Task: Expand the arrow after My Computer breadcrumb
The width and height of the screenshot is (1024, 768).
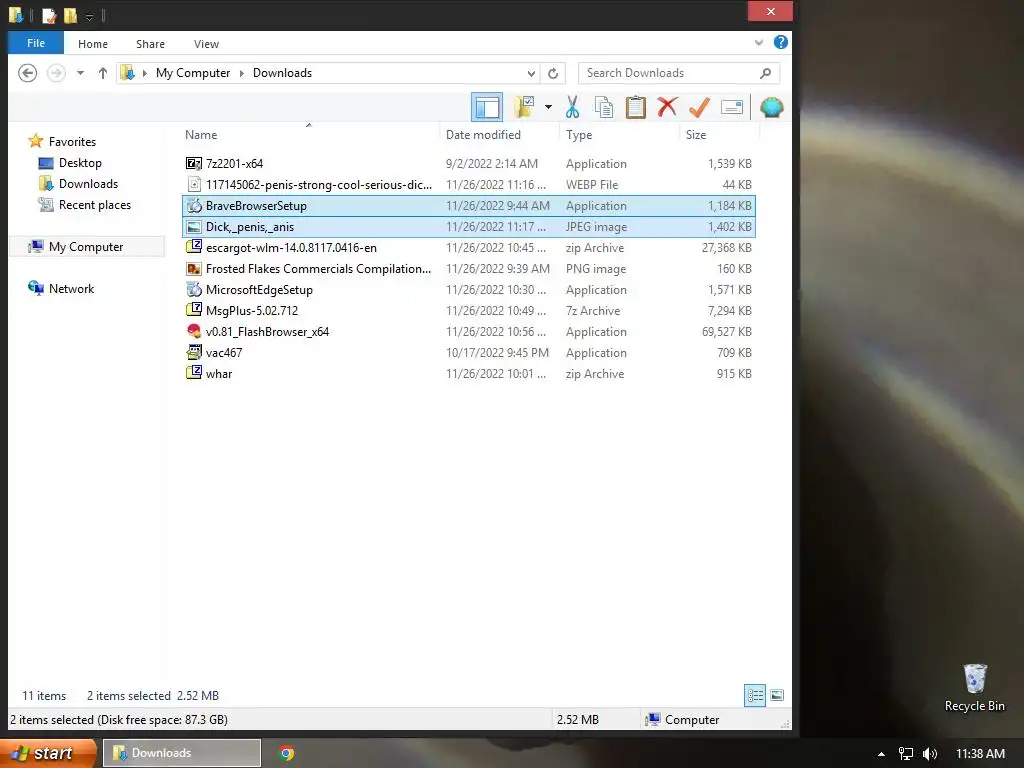Action: point(242,73)
